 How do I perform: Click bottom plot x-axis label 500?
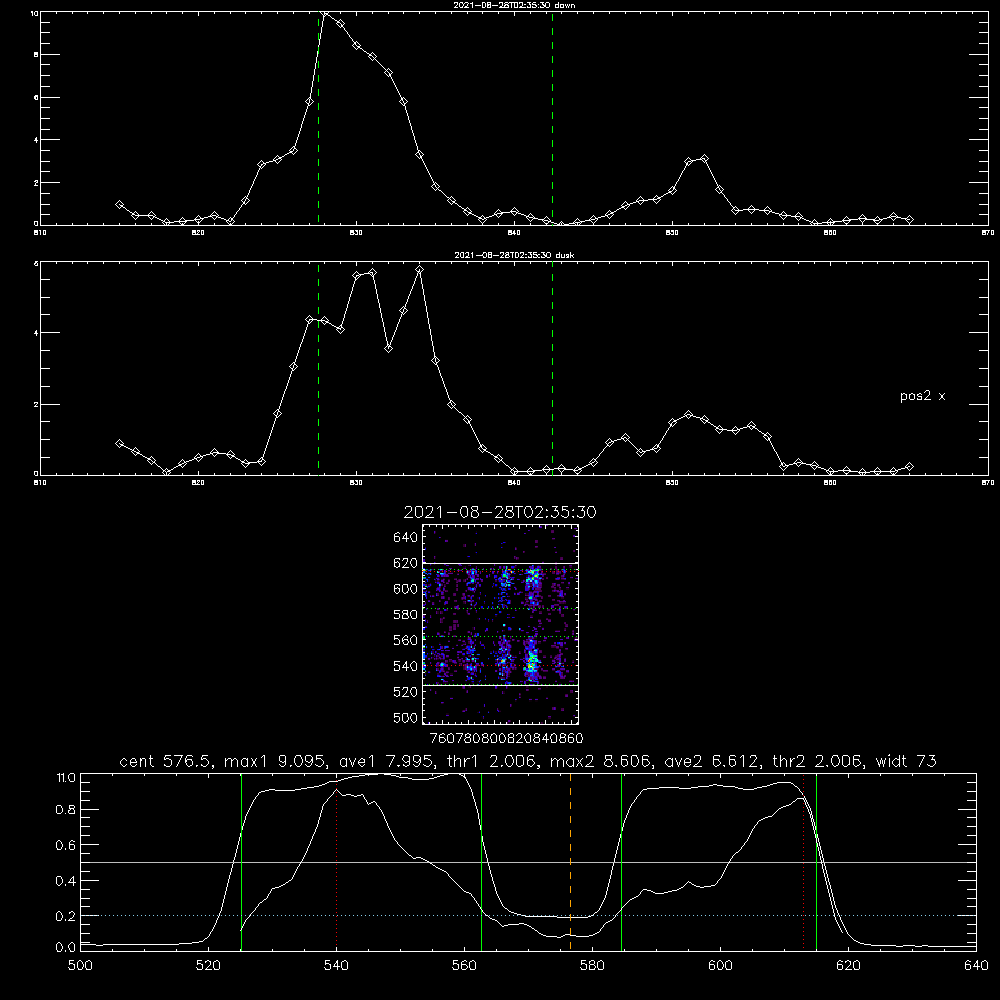pos(80,966)
